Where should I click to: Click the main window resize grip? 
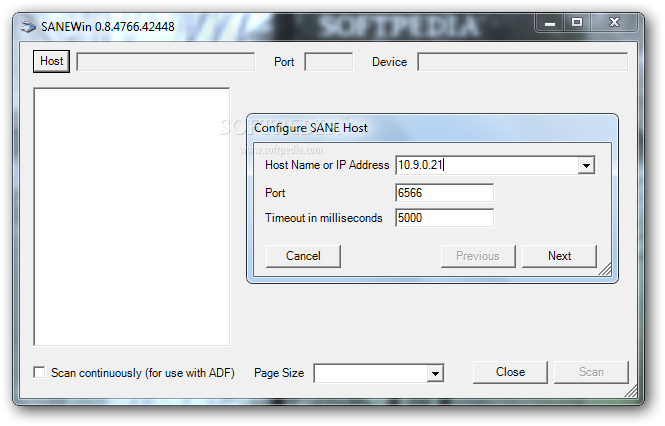631,391
